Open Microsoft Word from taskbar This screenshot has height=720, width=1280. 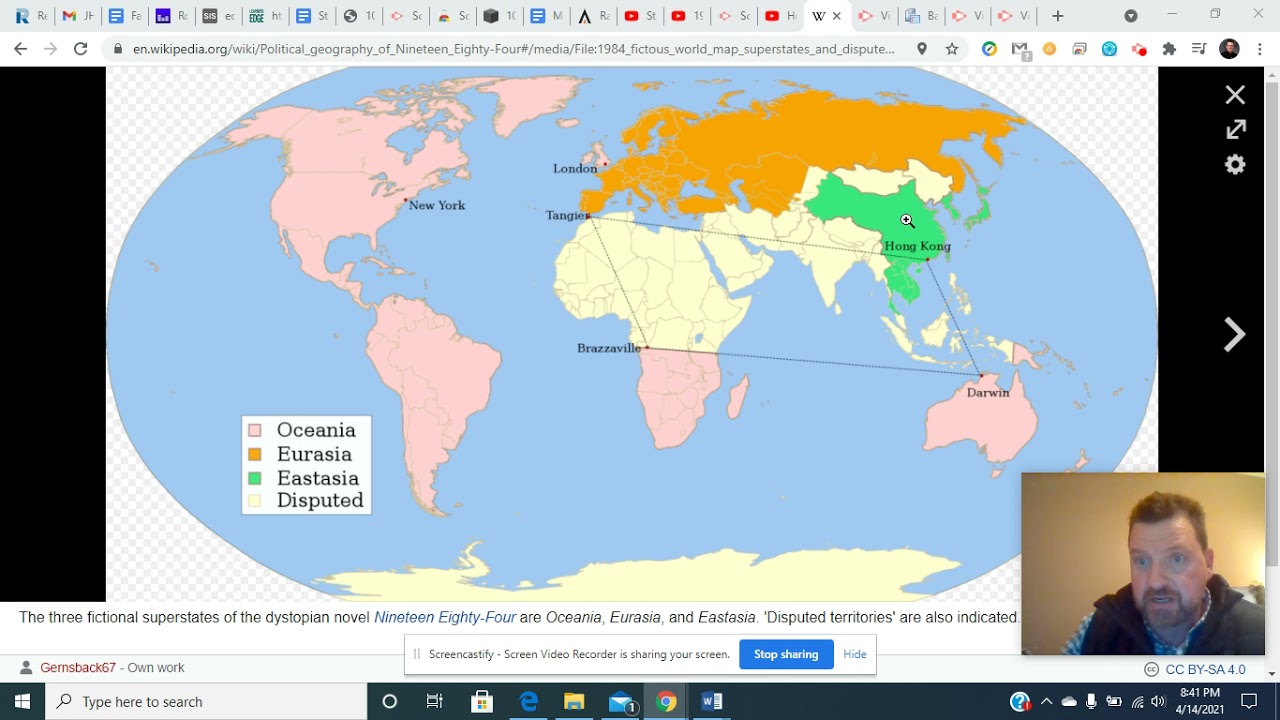(x=712, y=701)
